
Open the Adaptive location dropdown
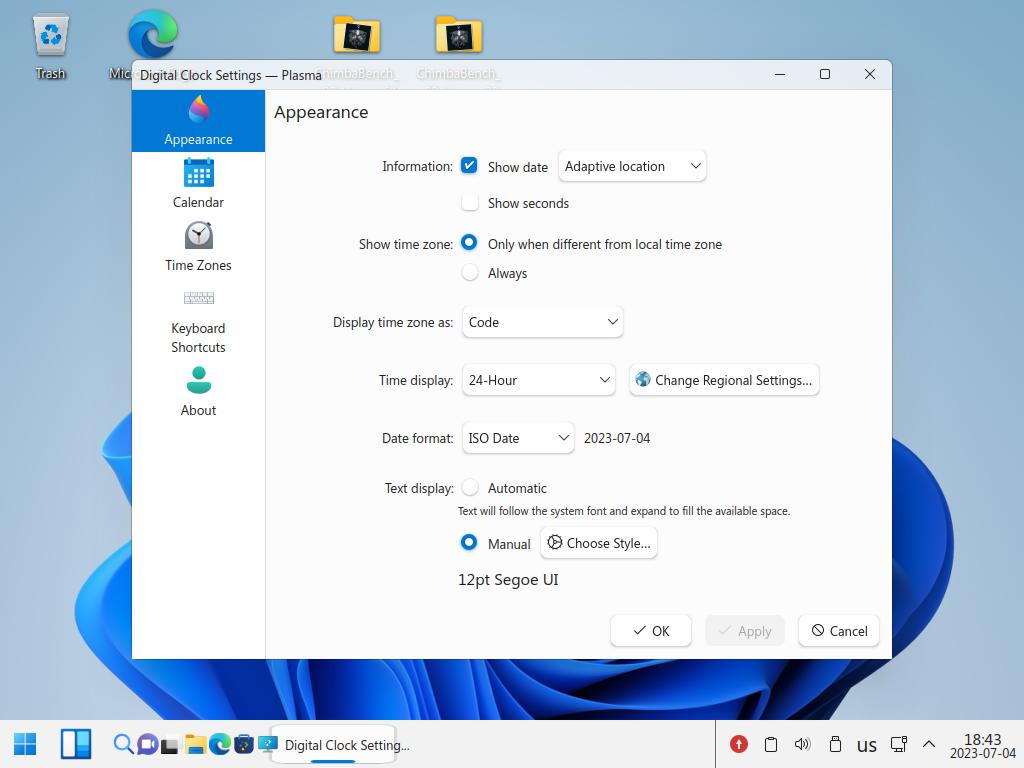(632, 166)
